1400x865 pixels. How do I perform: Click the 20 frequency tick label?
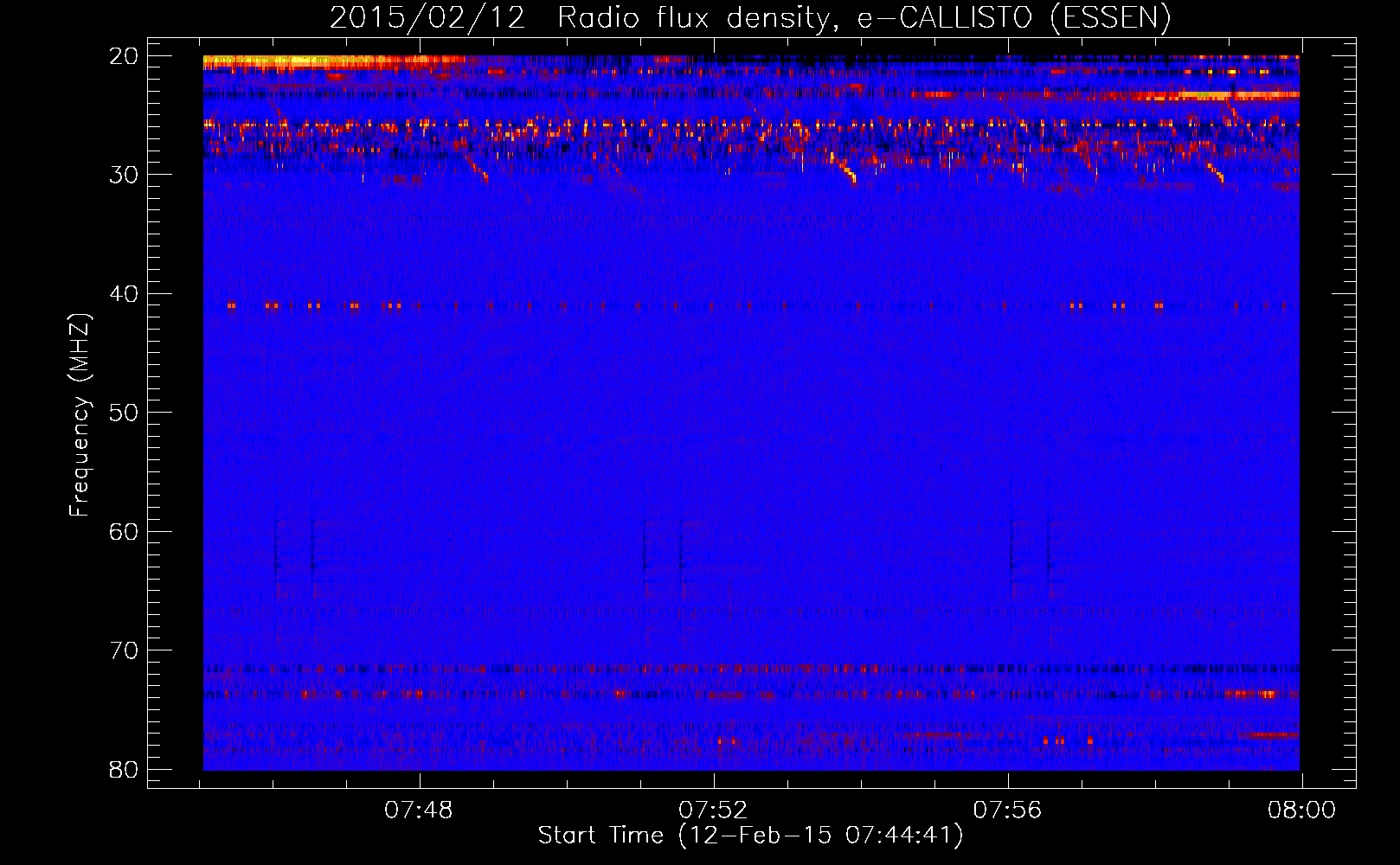point(124,56)
